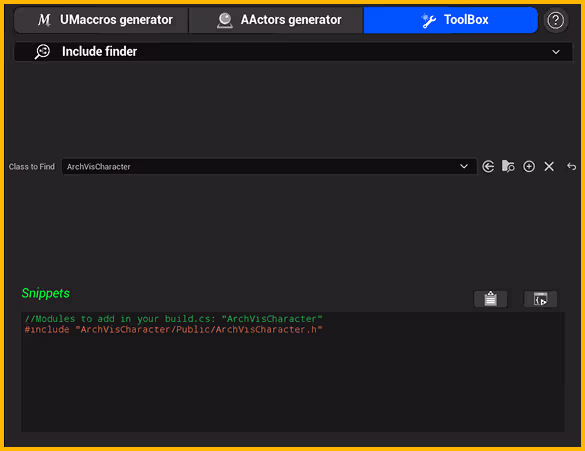Open help with the question mark icon
Image resolution: width=585 pixels, height=451 pixels.
[556, 20]
